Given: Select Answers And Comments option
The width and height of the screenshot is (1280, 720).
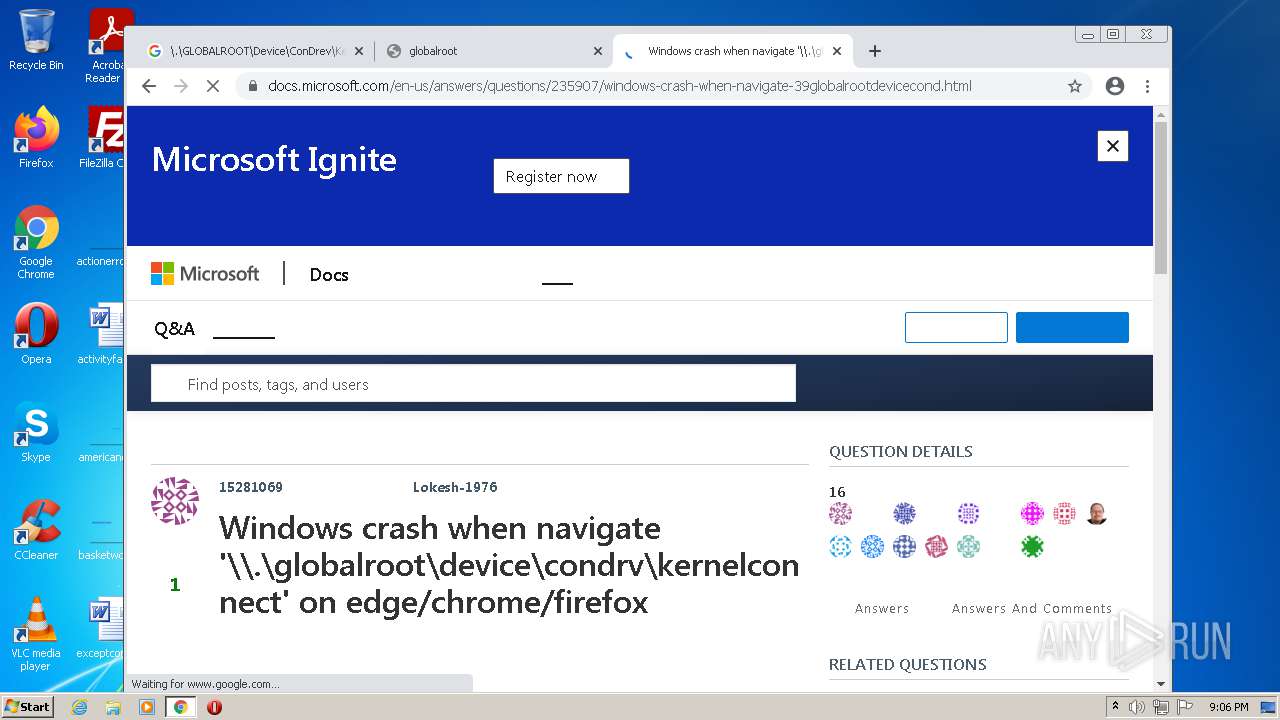Looking at the screenshot, I should click(x=1032, y=608).
